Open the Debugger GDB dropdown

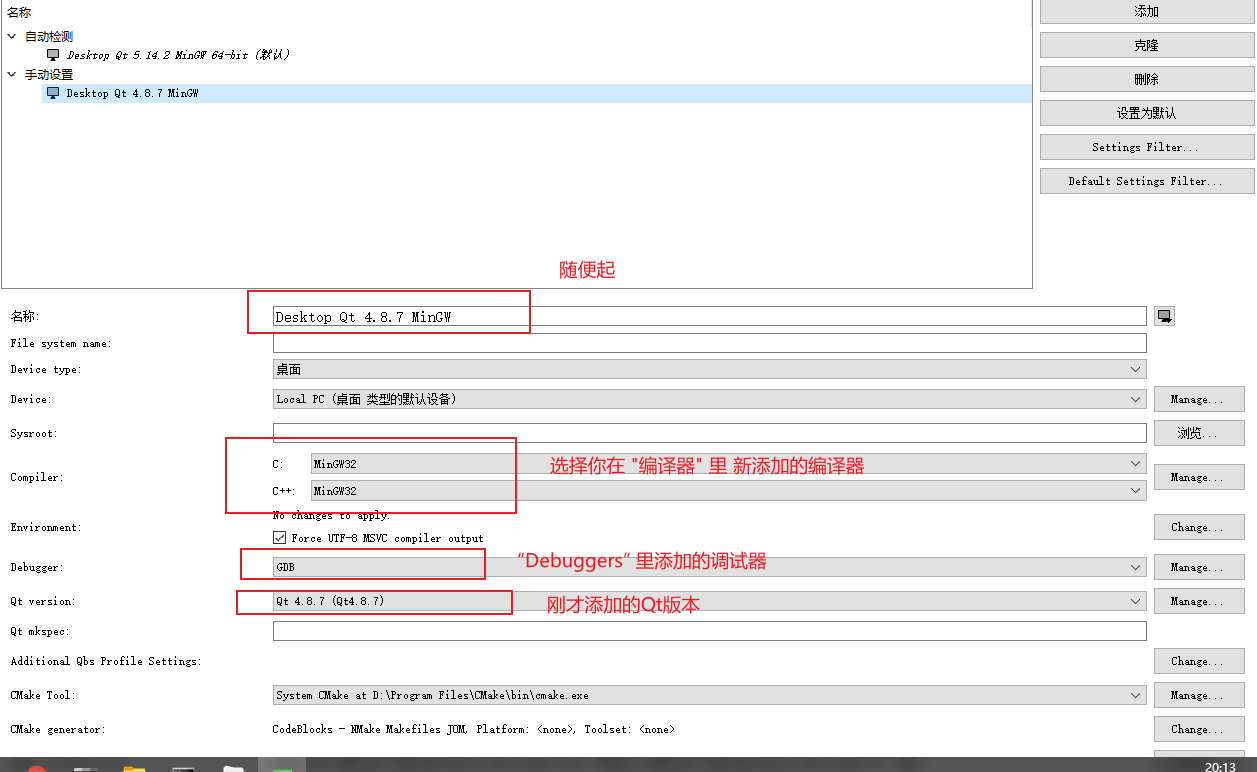pyautogui.click(x=709, y=567)
